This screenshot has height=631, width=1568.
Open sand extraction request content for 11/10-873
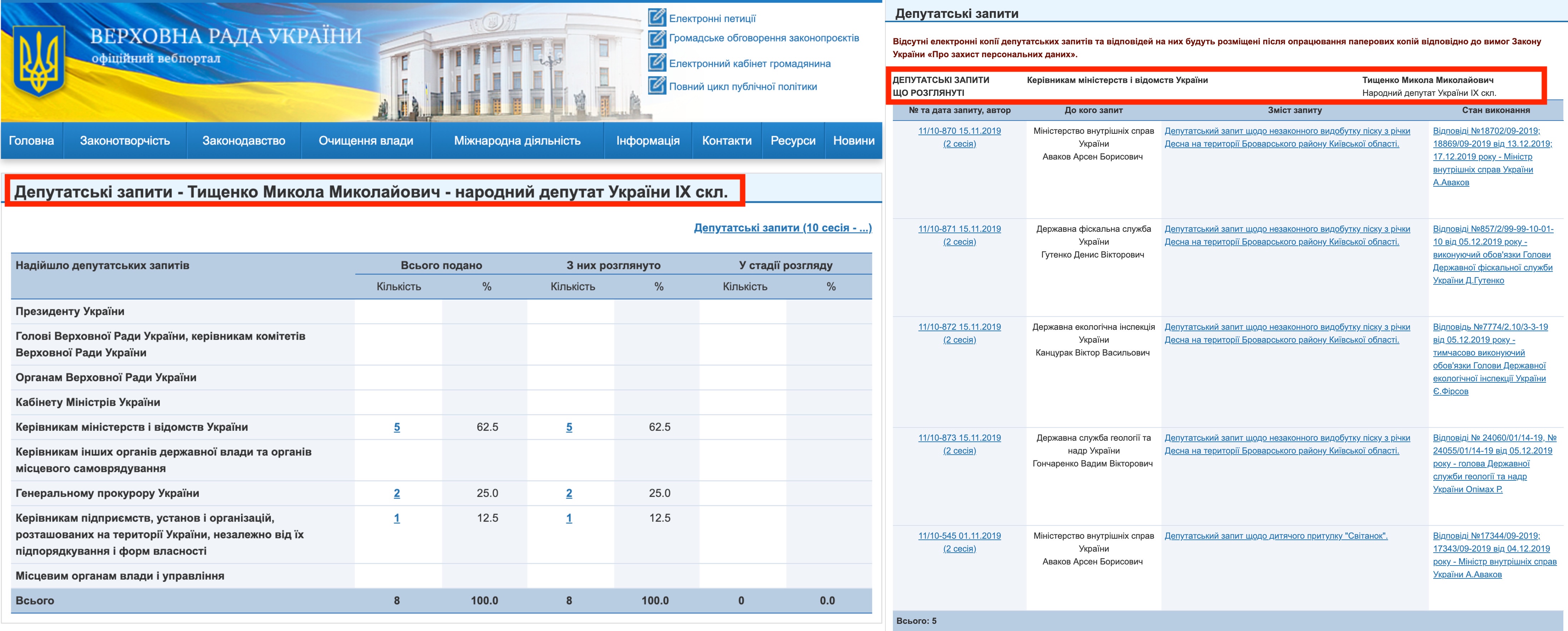(x=1287, y=445)
